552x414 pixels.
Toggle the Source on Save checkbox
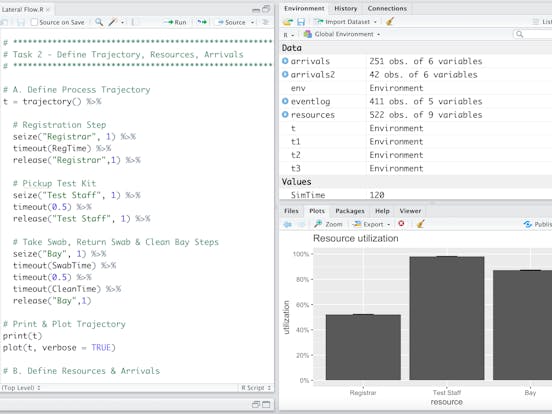coord(34,22)
